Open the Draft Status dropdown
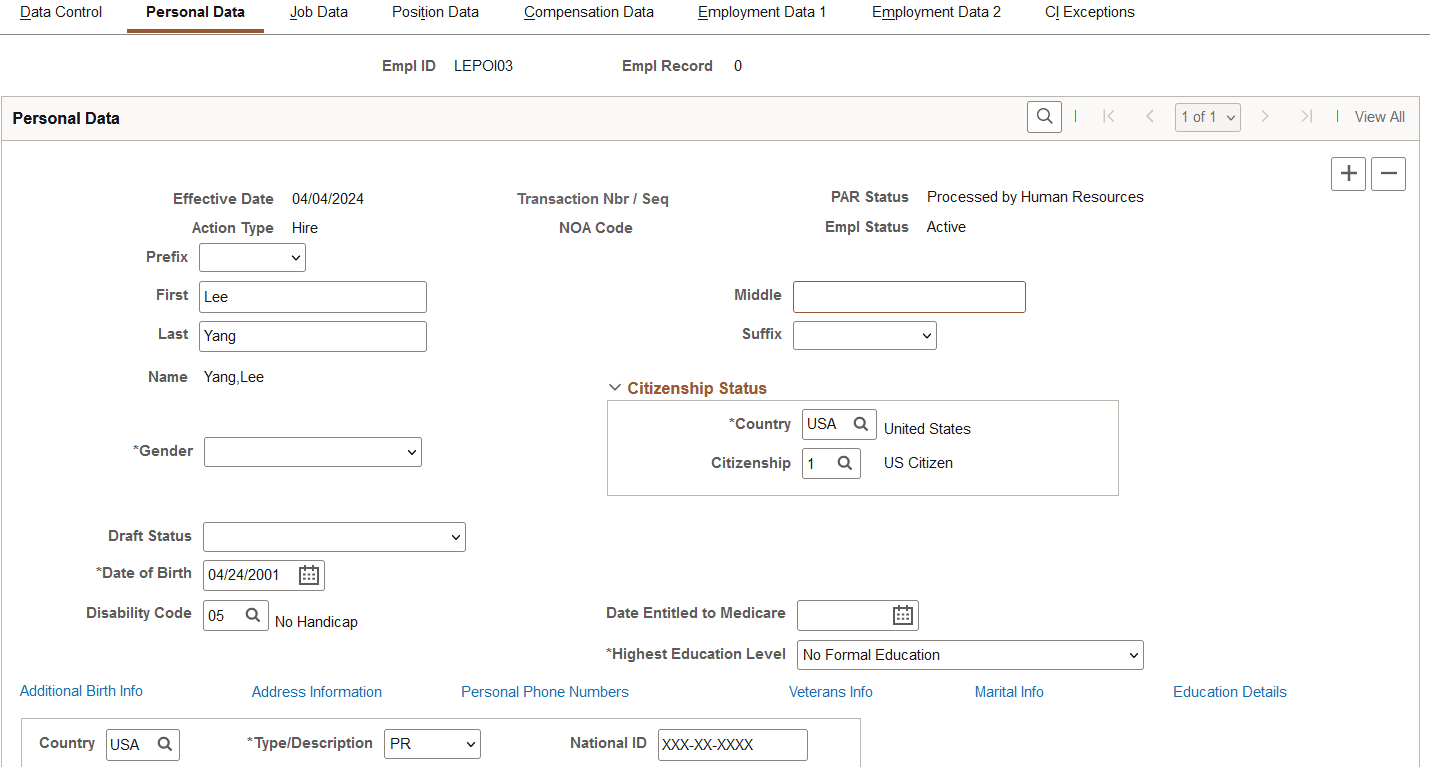Viewport: 1430px width, 767px height. click(334, 536)
